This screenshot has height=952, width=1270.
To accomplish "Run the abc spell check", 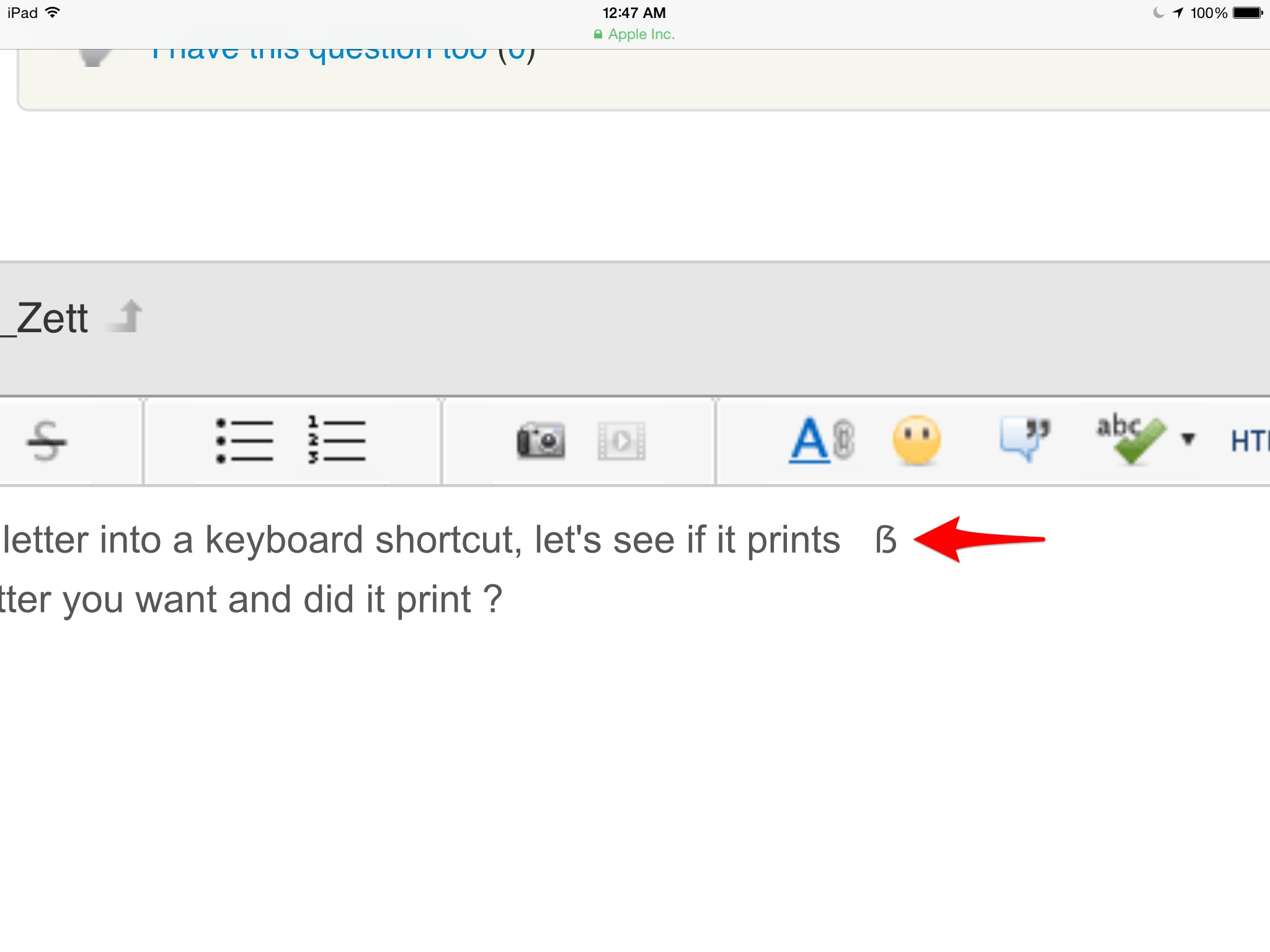I will pos(1130,439).
